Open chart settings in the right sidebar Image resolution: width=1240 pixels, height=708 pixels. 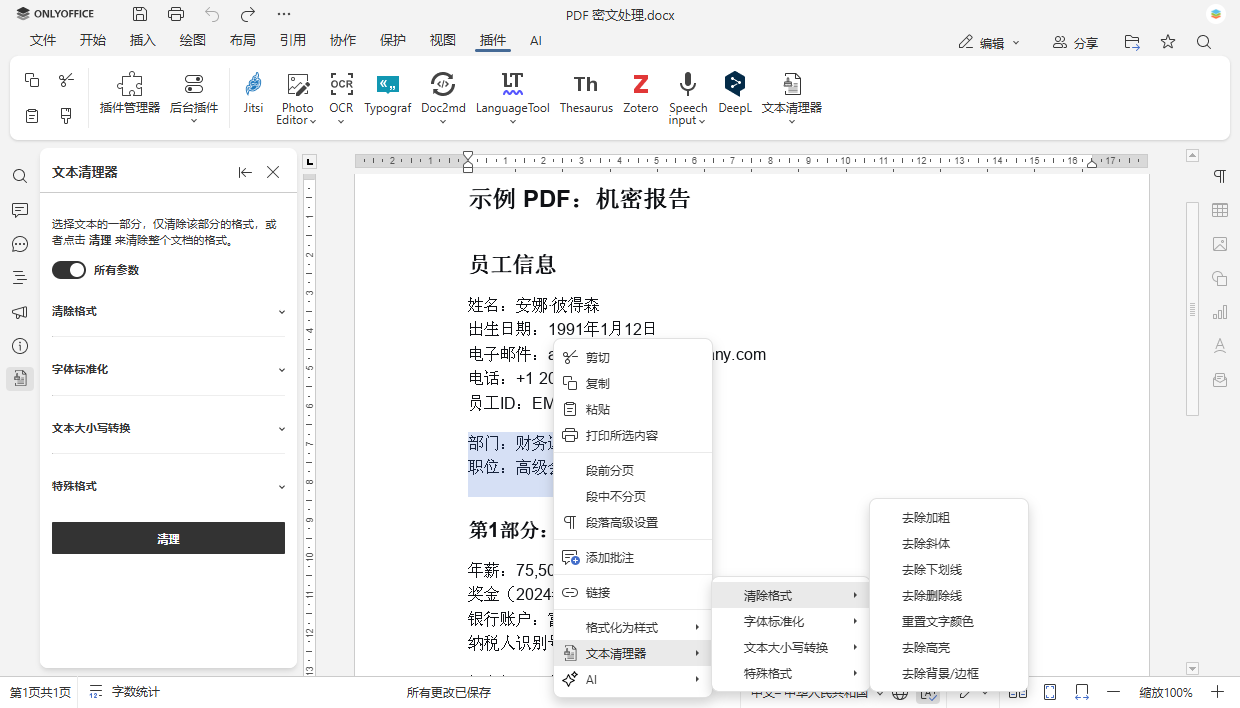(x=1219, y=312)
